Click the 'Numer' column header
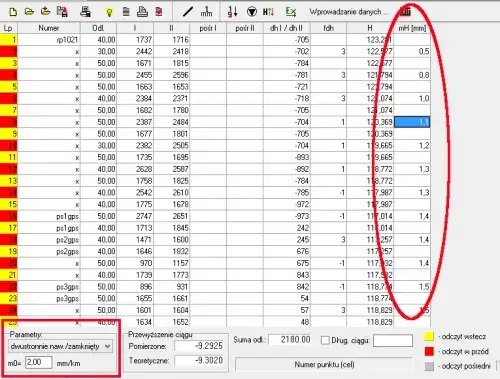 pyautogui.click(x=49, y=28)
